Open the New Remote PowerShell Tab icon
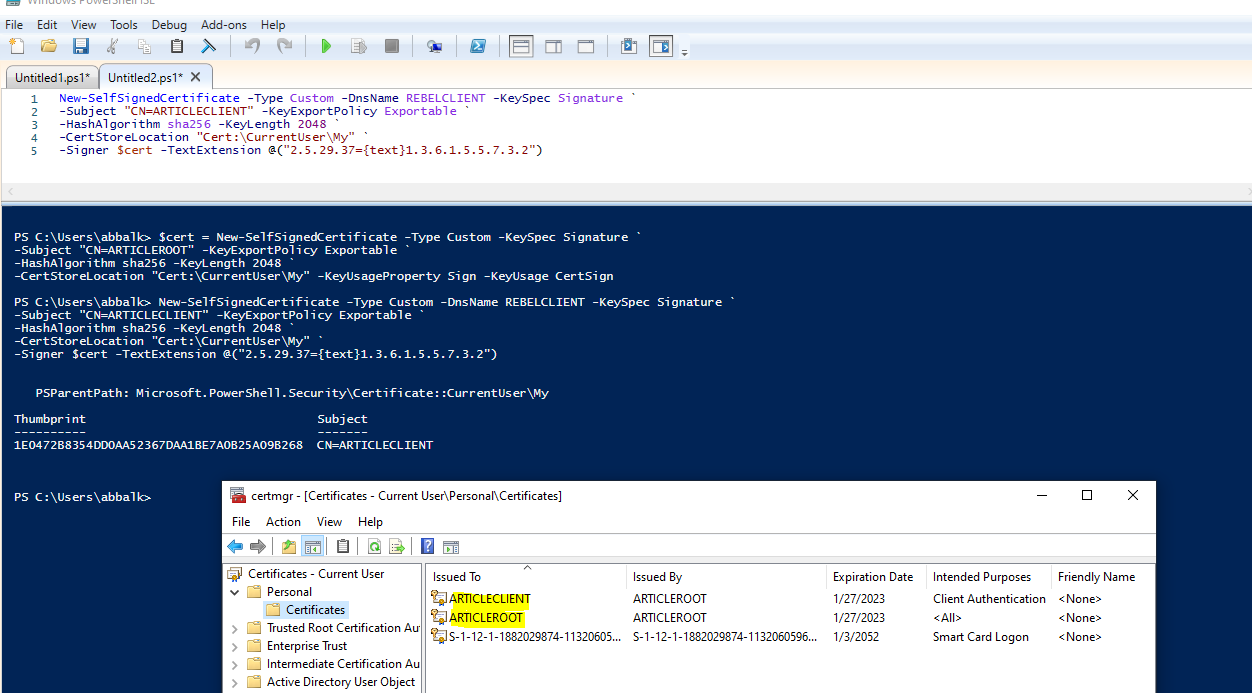Viewport: 1252px width, 693px height. click(x=434, y=46)
